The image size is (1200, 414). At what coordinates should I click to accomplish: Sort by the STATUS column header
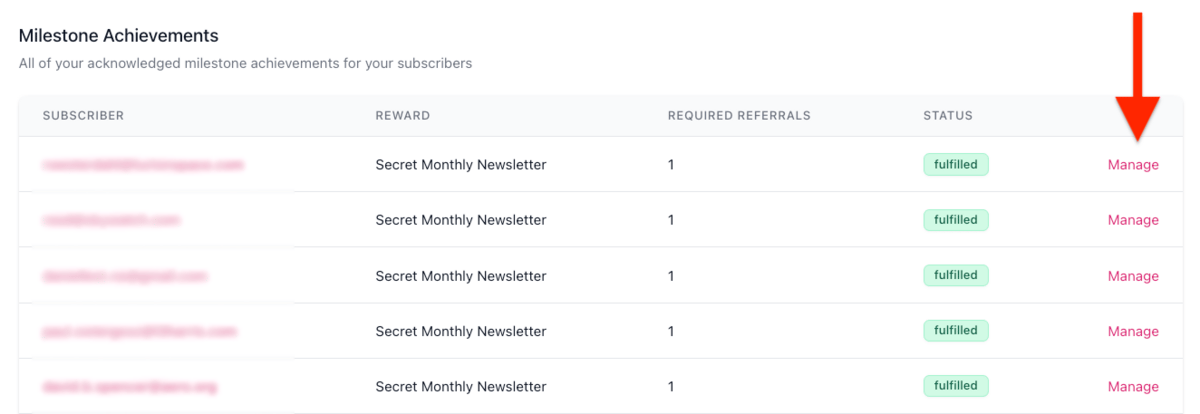tap(948, 116)
